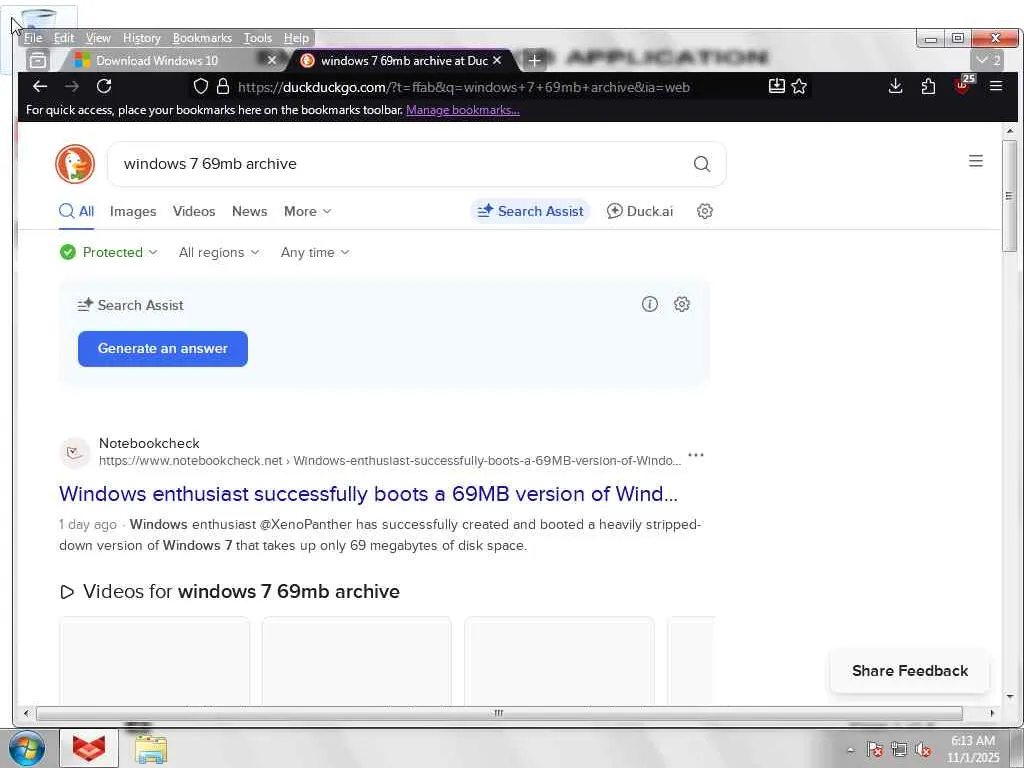
Task: Go back with the browser back arrow
Action: tap(40, 86)
